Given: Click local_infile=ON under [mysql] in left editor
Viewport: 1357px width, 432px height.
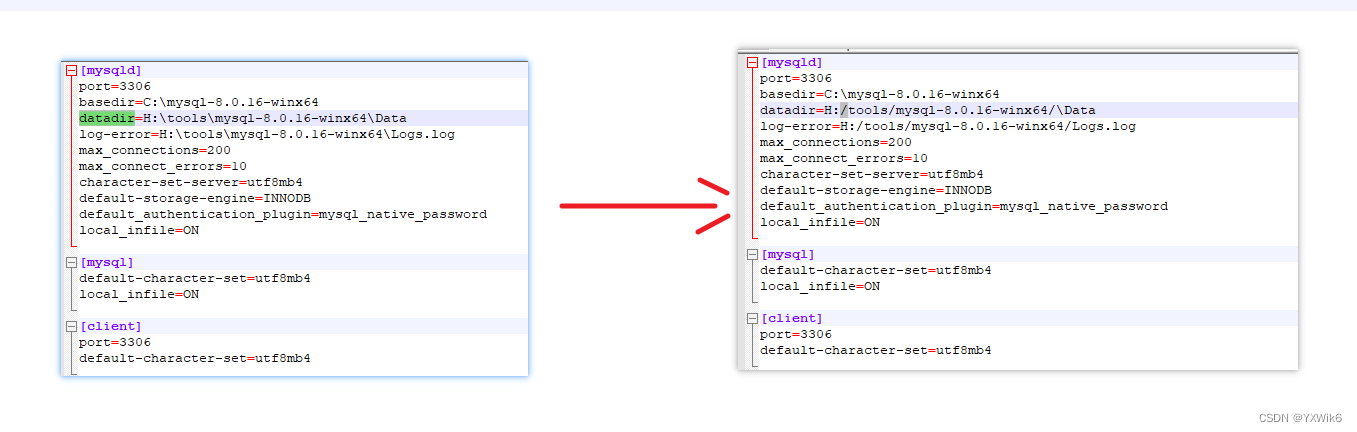Looking at the screenshot, I should (139, 294).
